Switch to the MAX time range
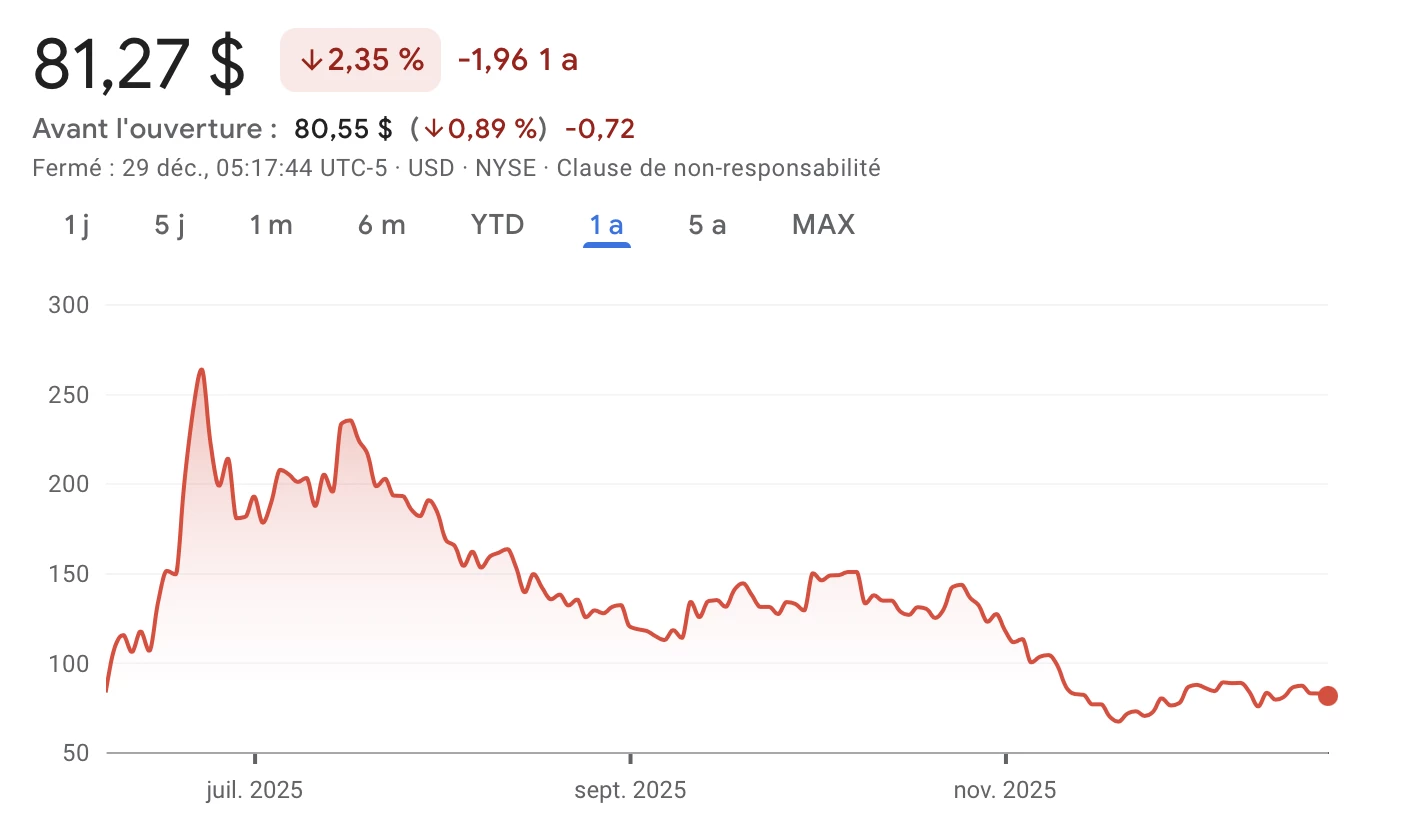The width and height of the screenshot is (1404, 832). (x=823, y=225)
